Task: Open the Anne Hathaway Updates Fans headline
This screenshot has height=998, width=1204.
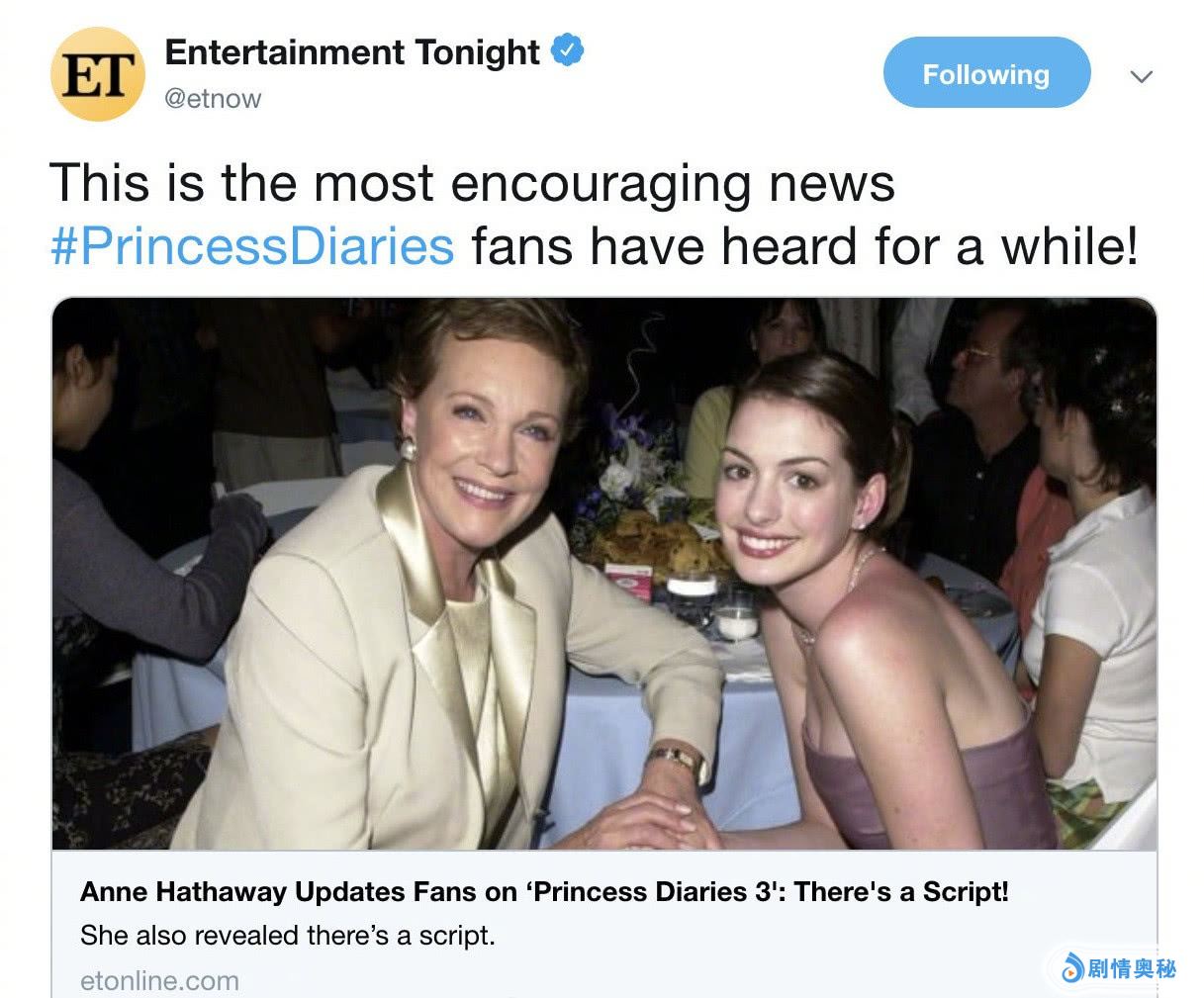Action: [544, 891]
